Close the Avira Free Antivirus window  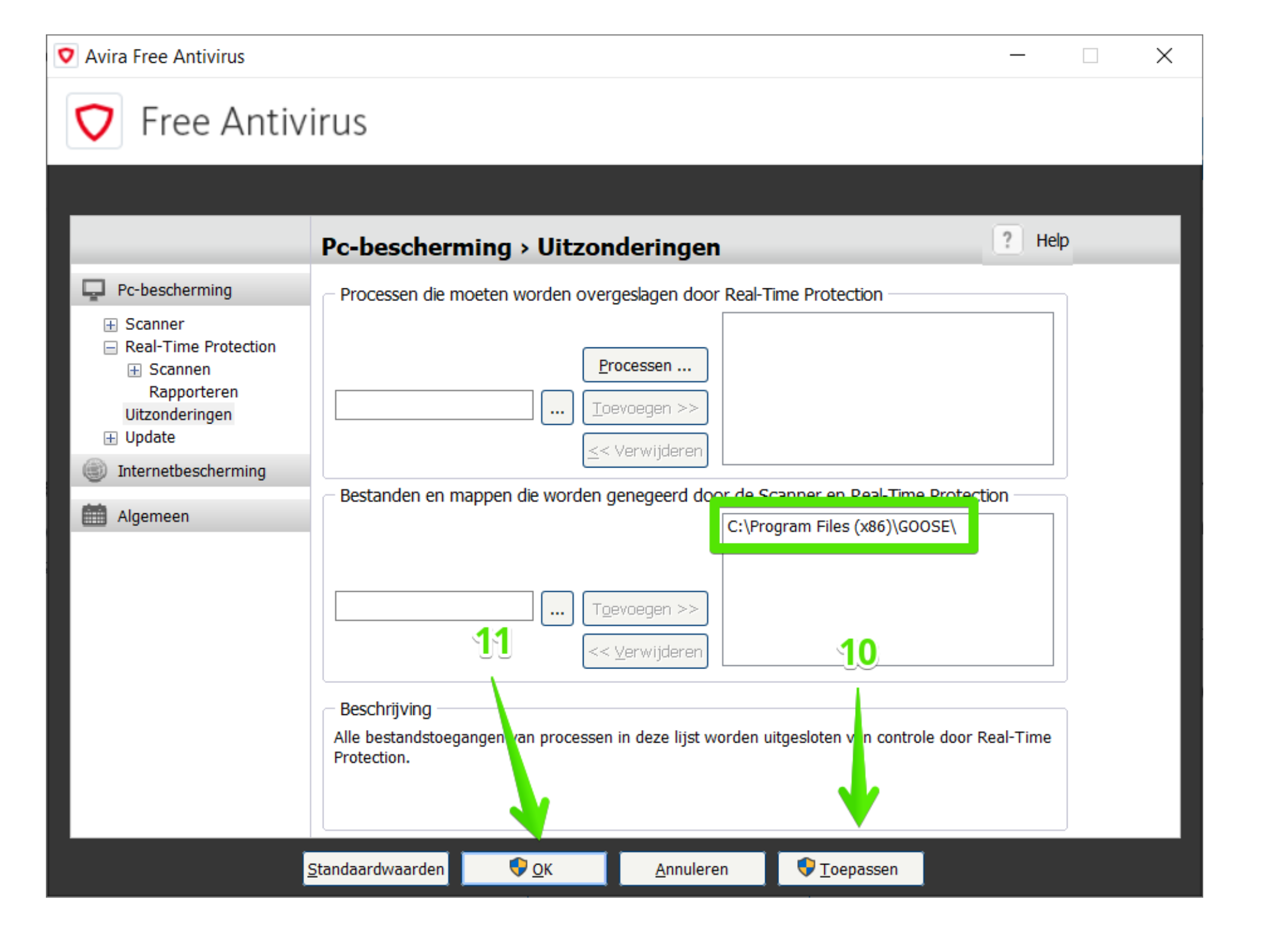1164,56
